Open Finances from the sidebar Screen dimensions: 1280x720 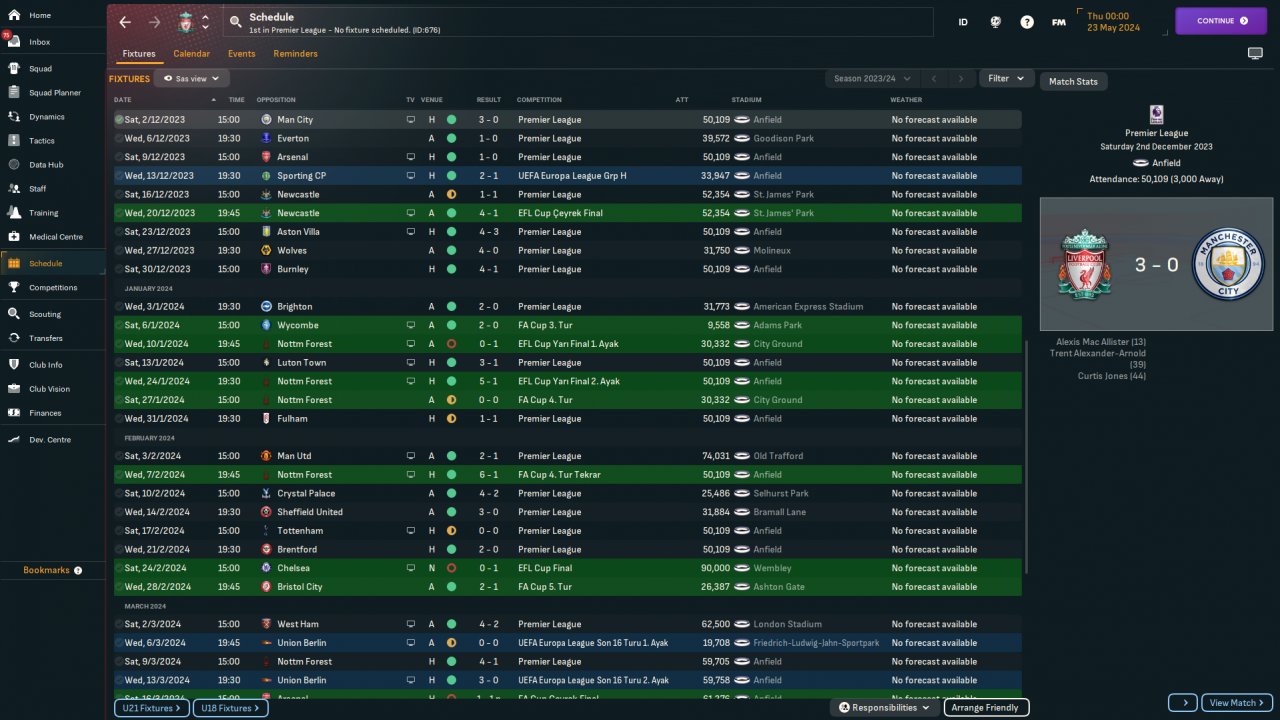[x=53, y=413]
